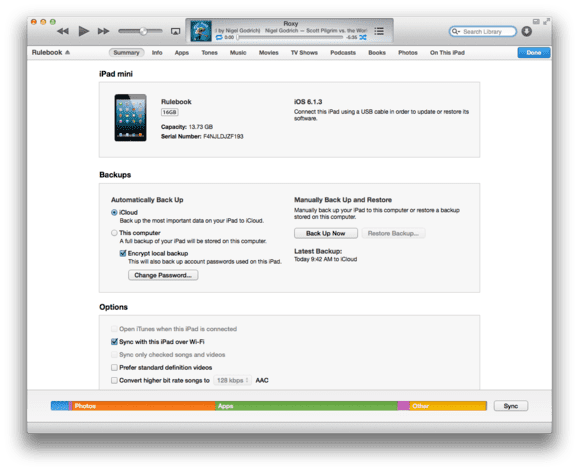
Task: Click the song progress bar
Action: 290,37
